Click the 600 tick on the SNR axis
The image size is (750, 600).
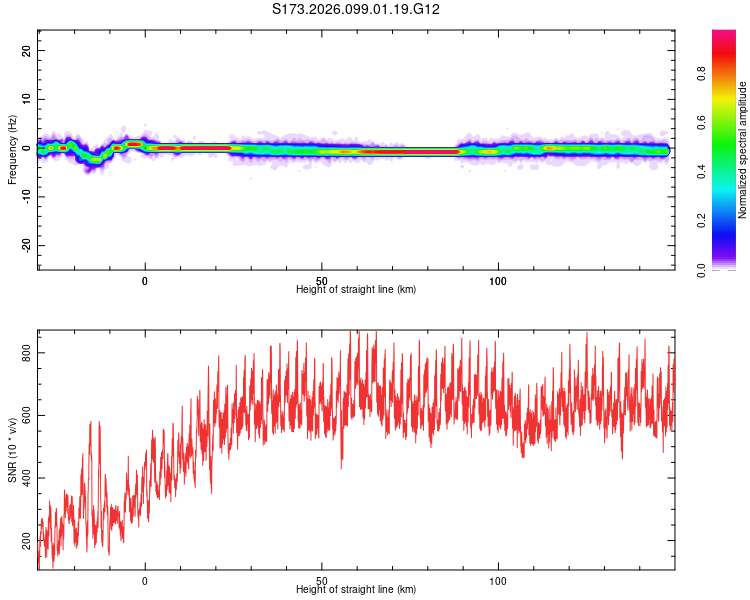coord(29,415)
